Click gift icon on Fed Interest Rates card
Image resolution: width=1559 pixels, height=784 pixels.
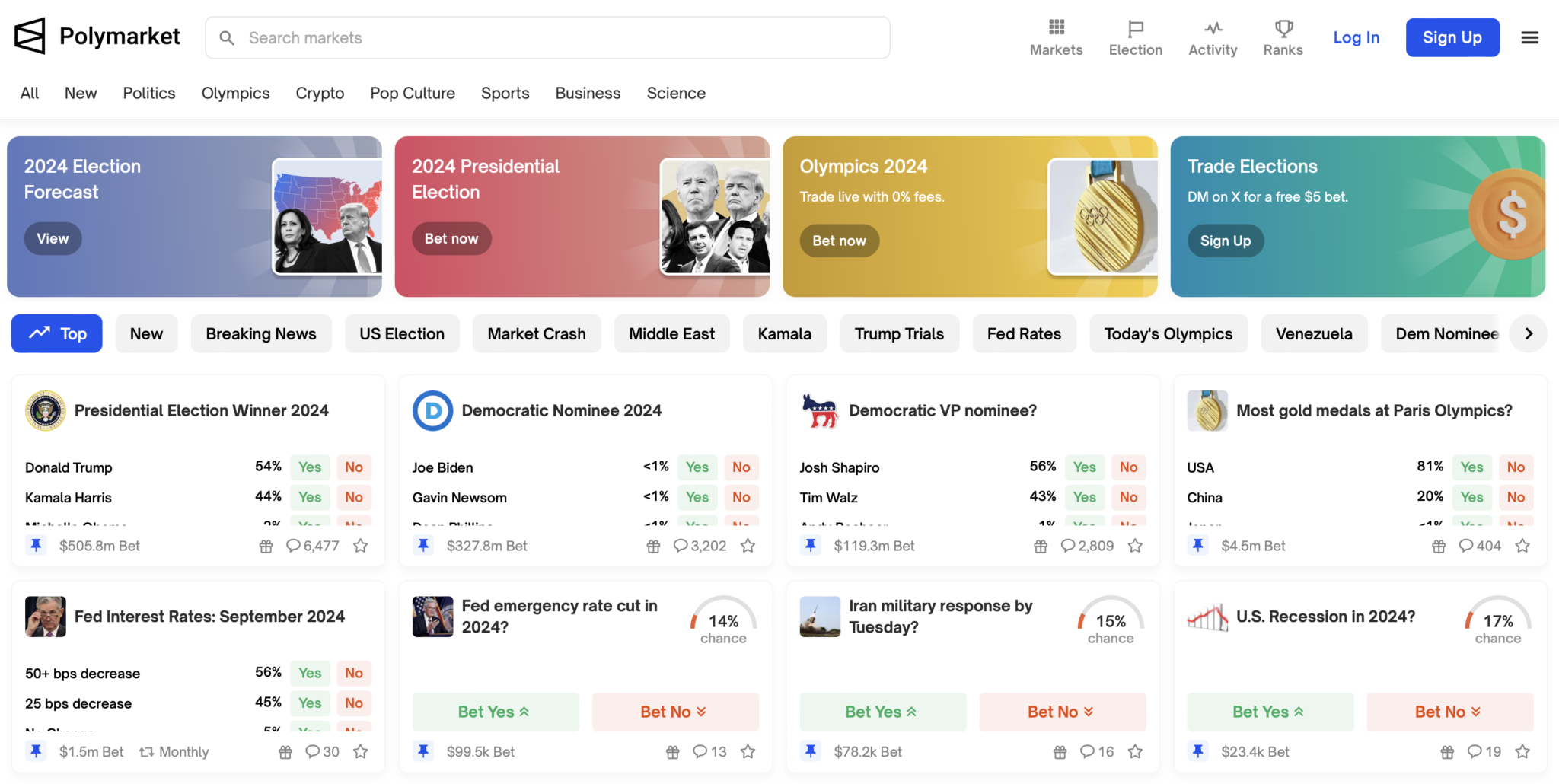pos(285,752)
